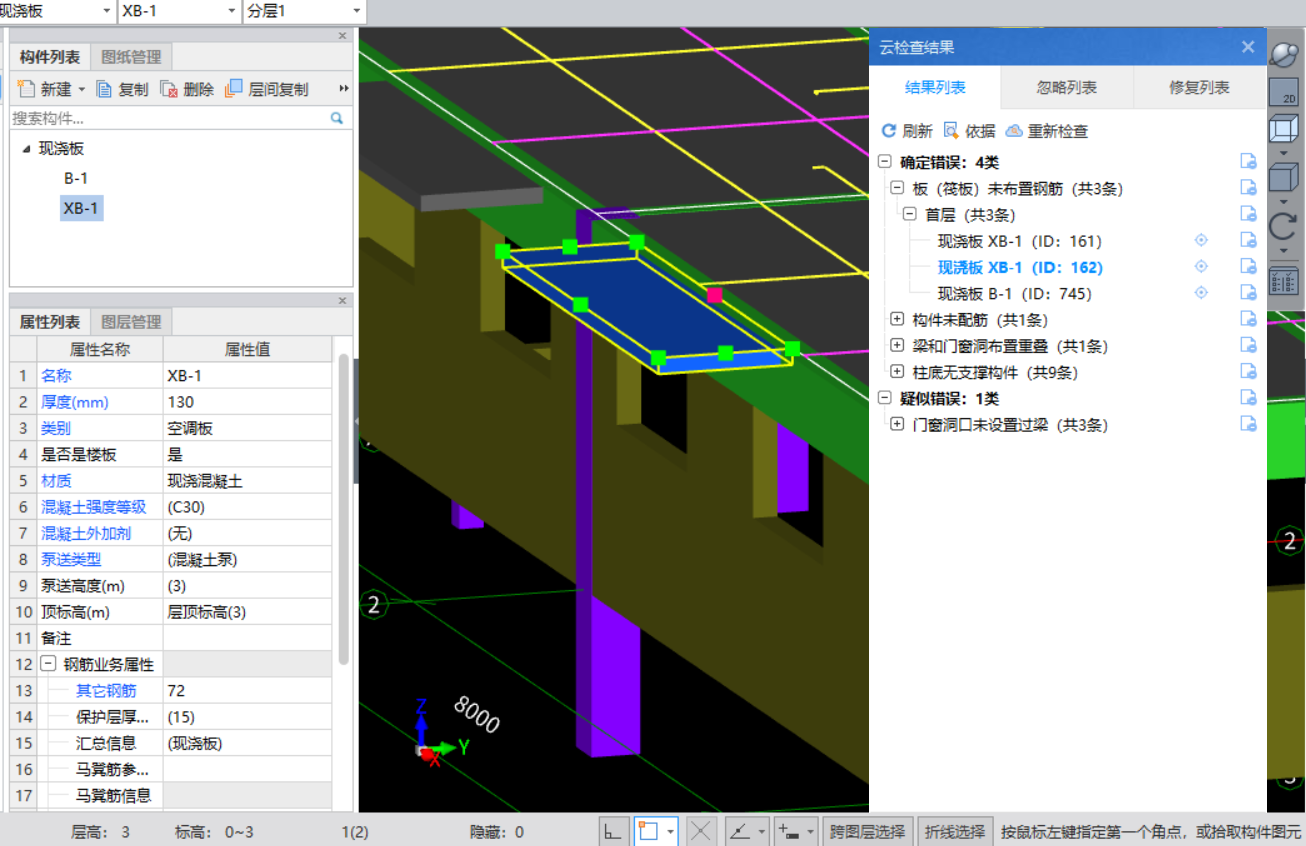Locate 现浇板 XB-1 ID 162 with target icon
1306x846 pixels.
tap(1202, 266)
